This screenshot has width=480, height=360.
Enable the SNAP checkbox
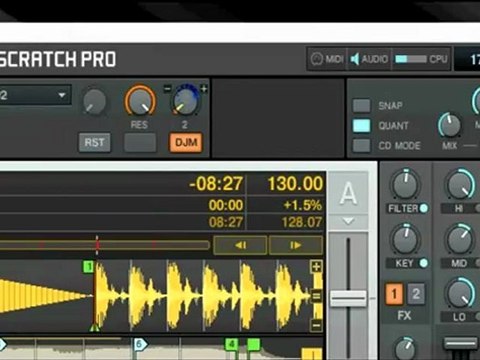pyautogui.click(x=361, y=106)
